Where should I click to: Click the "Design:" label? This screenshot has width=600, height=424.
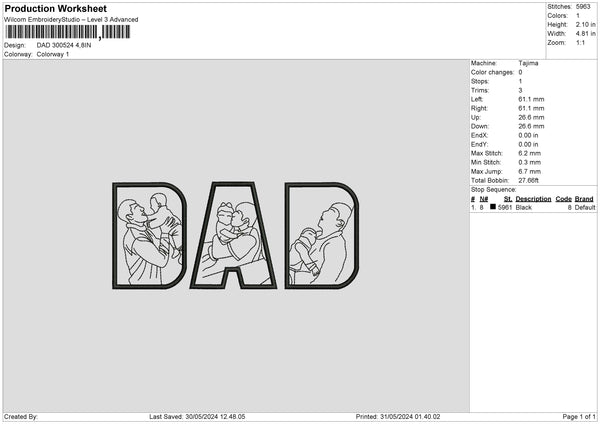tap(15, 45)
